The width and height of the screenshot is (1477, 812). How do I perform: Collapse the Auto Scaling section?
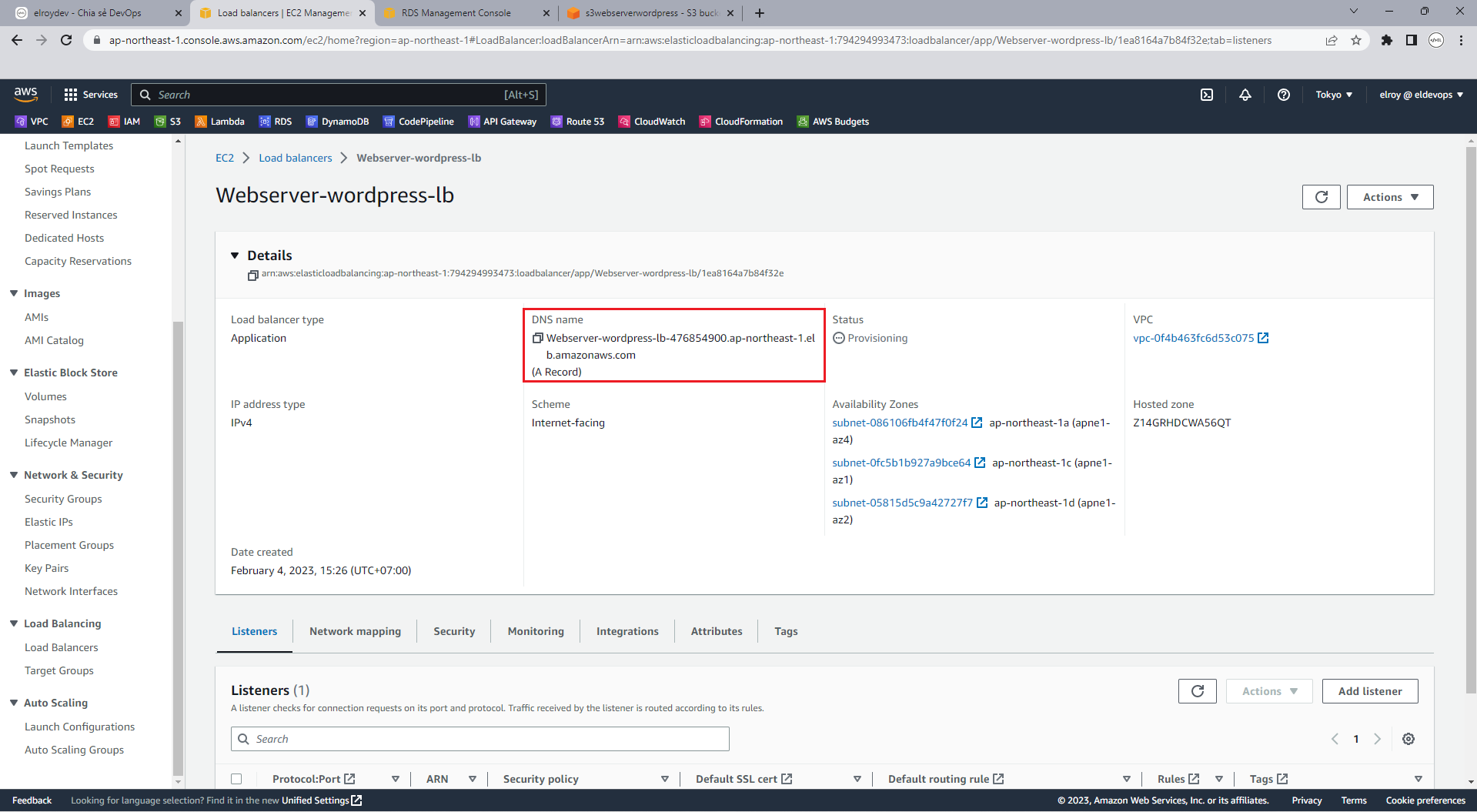[x=14, y=703]
